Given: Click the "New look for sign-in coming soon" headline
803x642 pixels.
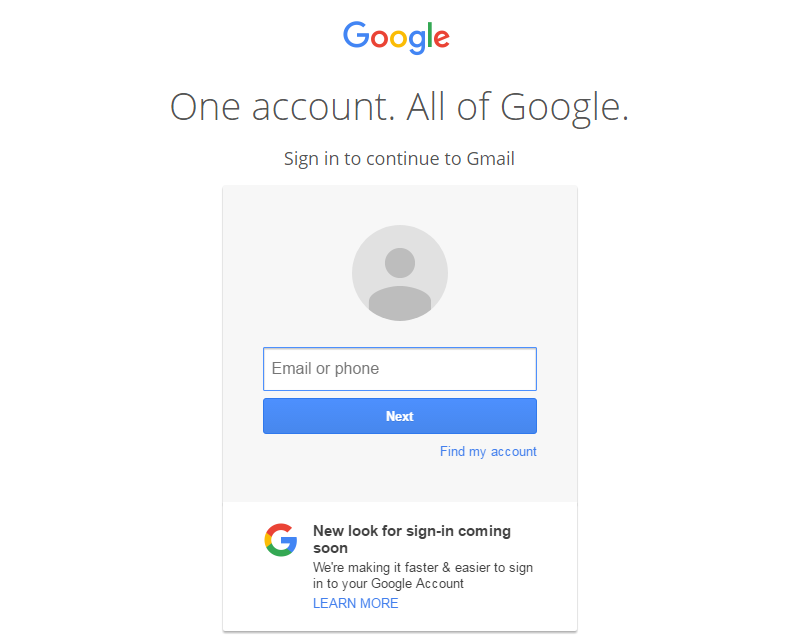Looking at the screenshot, I should (411, 531).
